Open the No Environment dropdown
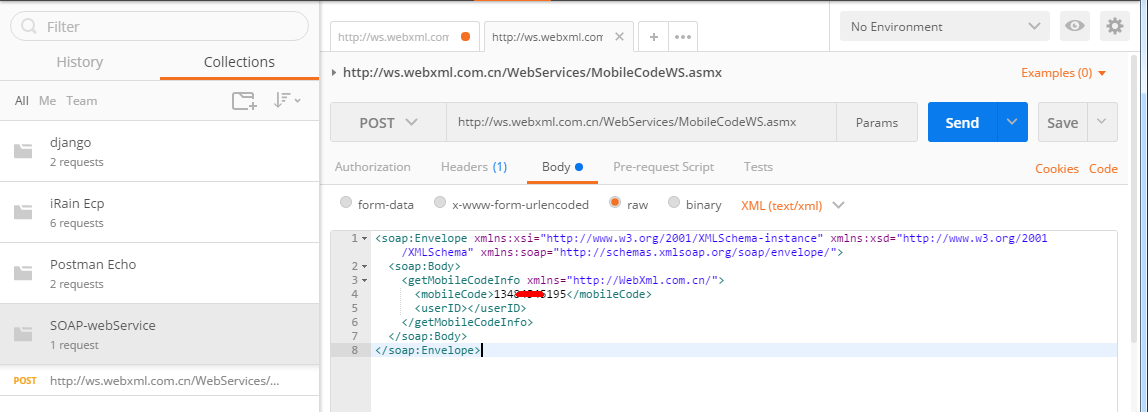1148x412 pixels. [944, 26]
